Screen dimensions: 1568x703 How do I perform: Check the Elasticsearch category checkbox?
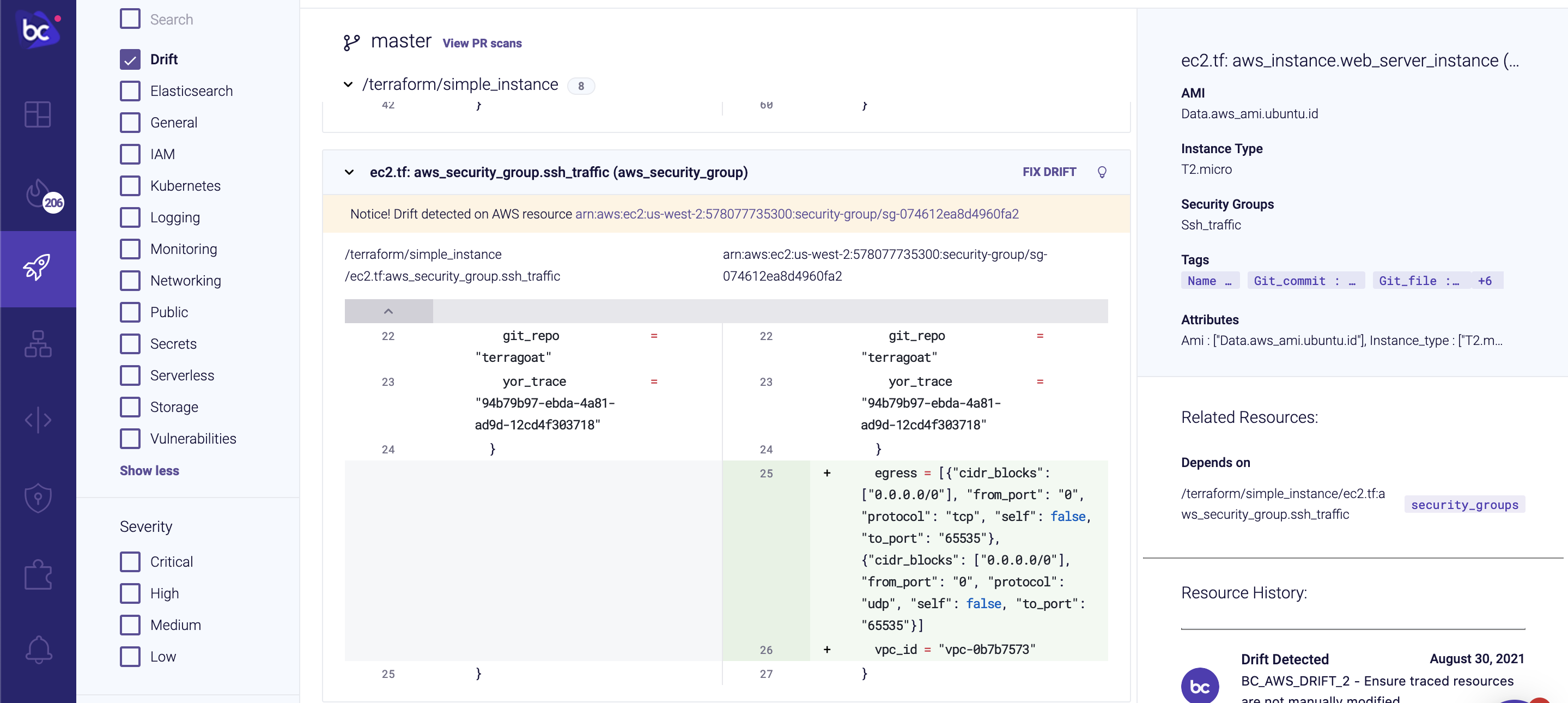pos(130,92)
